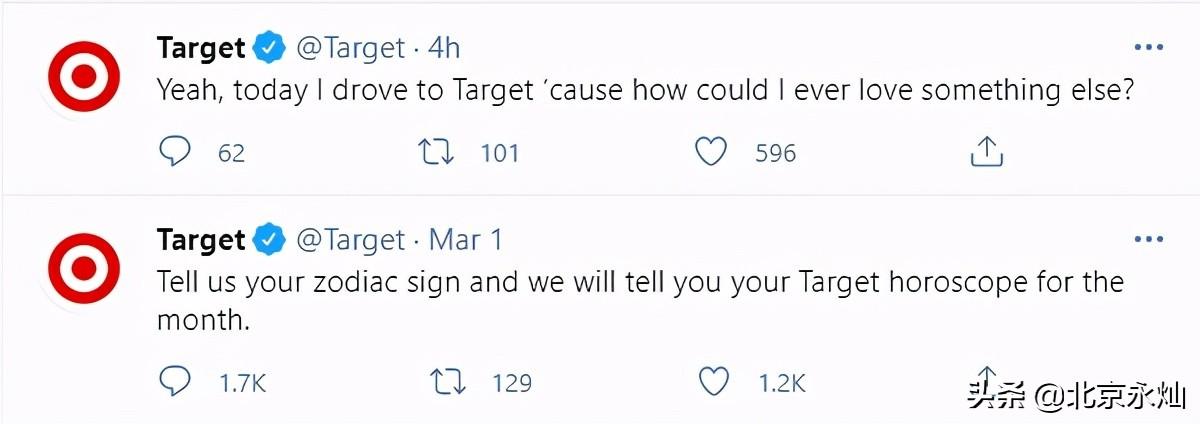Open the Mar 1 timestamp link
The width and height of the screenshot is (1200, 424).
pyautogui.click(x=465, y=241)
